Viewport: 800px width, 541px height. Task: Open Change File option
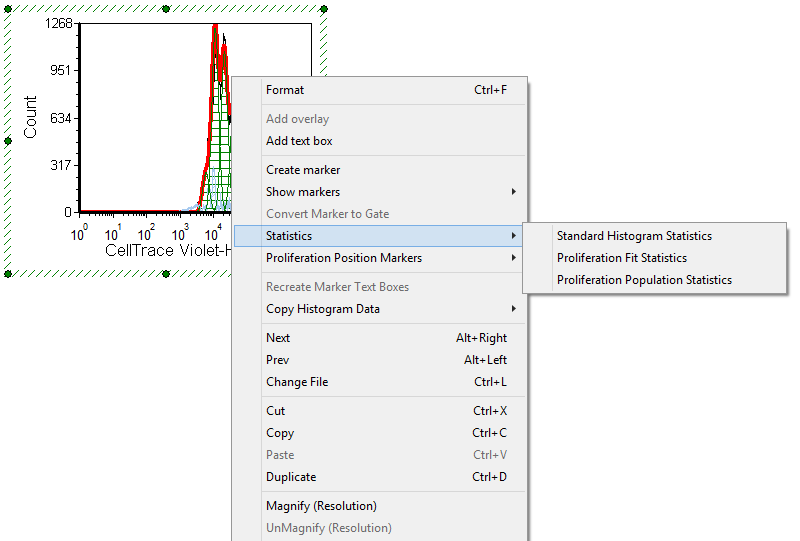click(297, 382)
